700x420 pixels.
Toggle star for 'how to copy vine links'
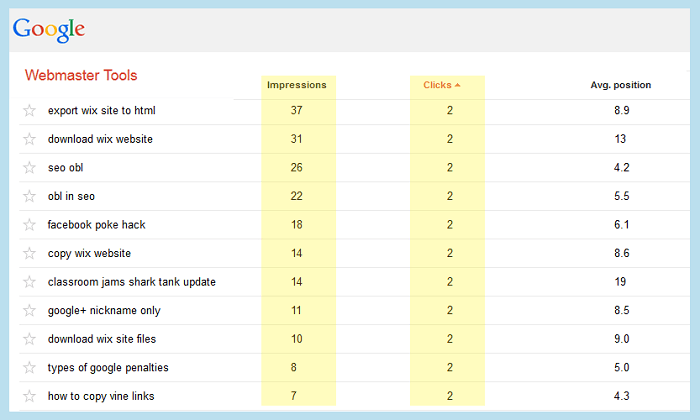[29, 396]
